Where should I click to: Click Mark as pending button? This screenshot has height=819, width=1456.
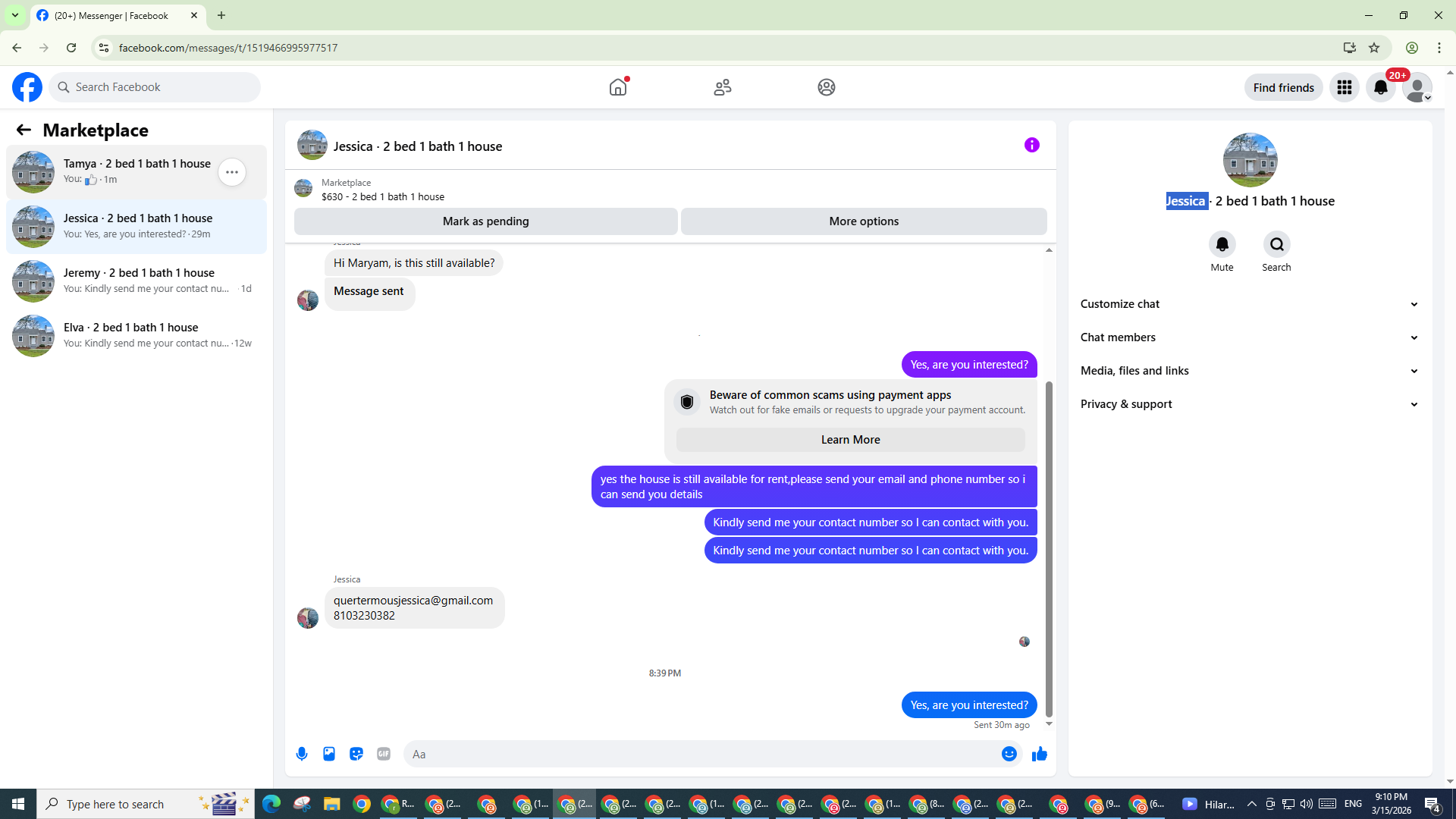(486, 221)
